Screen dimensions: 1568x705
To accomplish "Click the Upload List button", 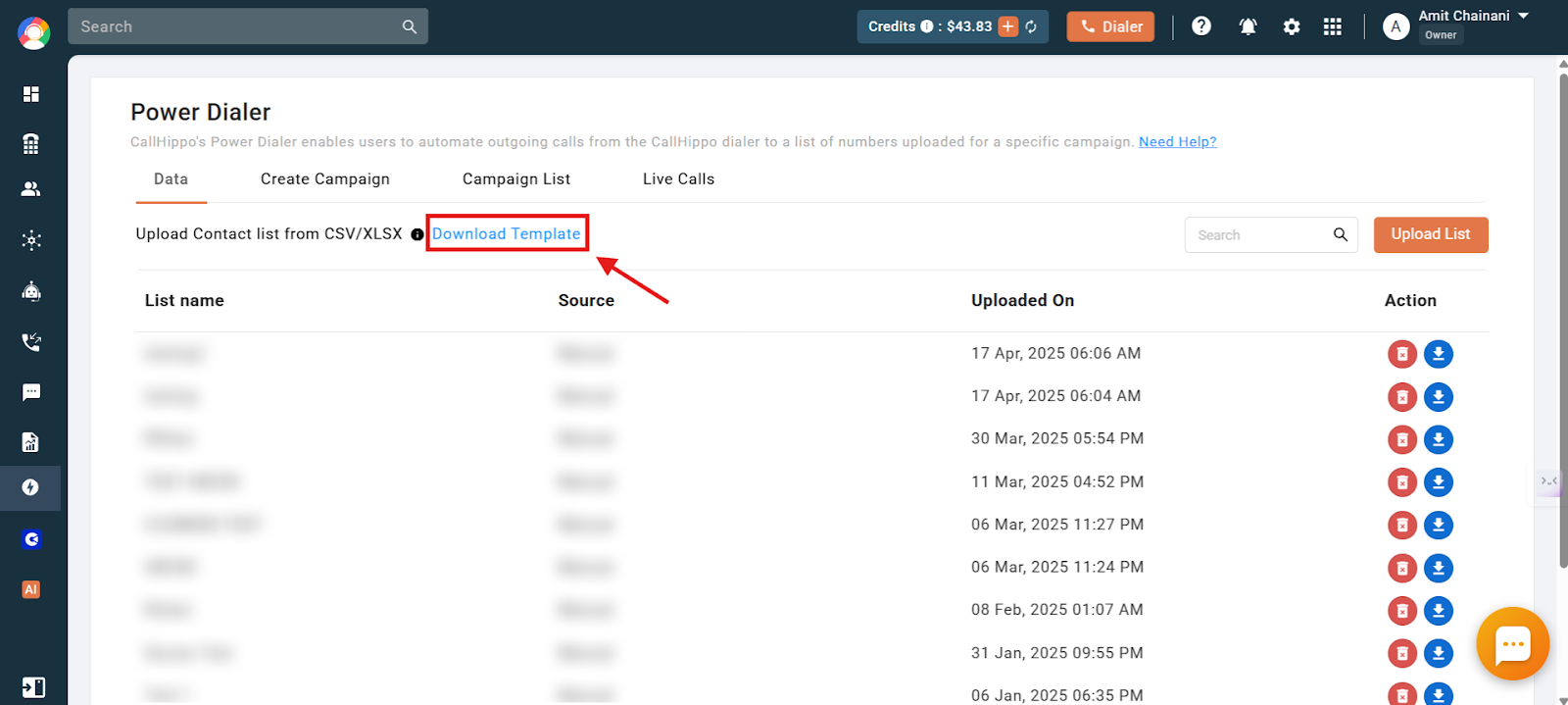I will tap(1431, 234).
